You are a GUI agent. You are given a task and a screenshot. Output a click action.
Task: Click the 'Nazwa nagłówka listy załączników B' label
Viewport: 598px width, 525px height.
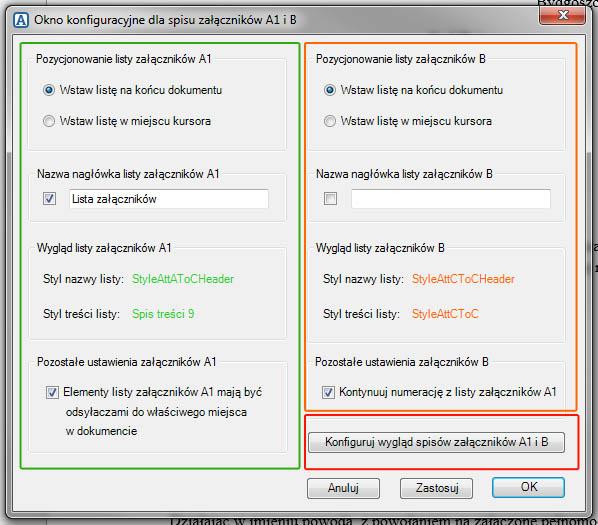tap(404, 174)
